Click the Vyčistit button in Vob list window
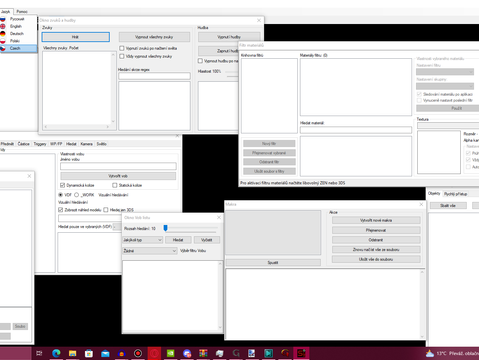The width and height of the screenshot is (479, 360). point(207,240)
